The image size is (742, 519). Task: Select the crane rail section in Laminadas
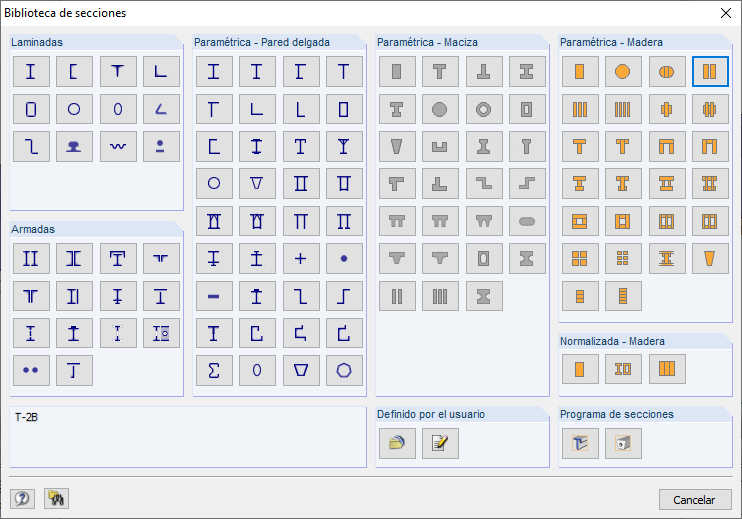tap(74, 147)
